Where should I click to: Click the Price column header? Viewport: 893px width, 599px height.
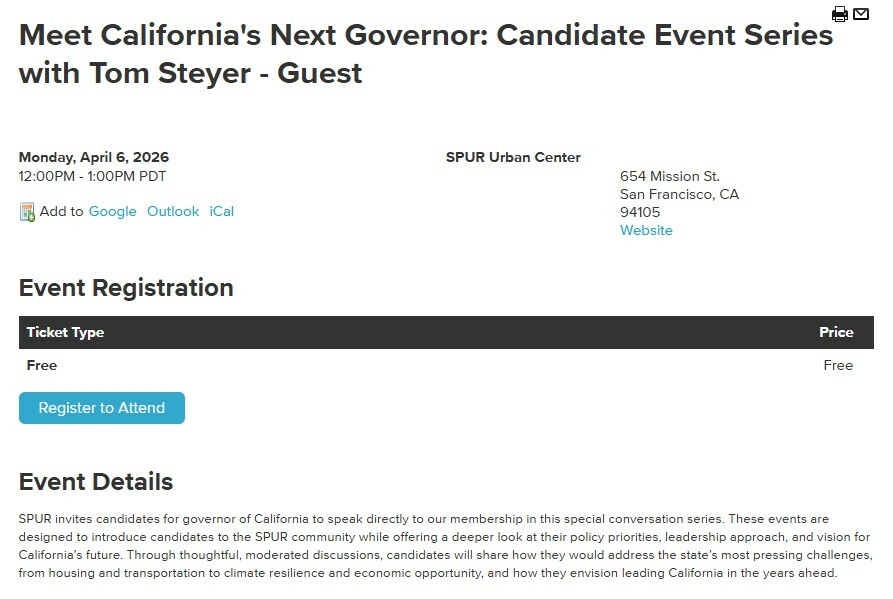pyautogui.click(x=836, y=332)
